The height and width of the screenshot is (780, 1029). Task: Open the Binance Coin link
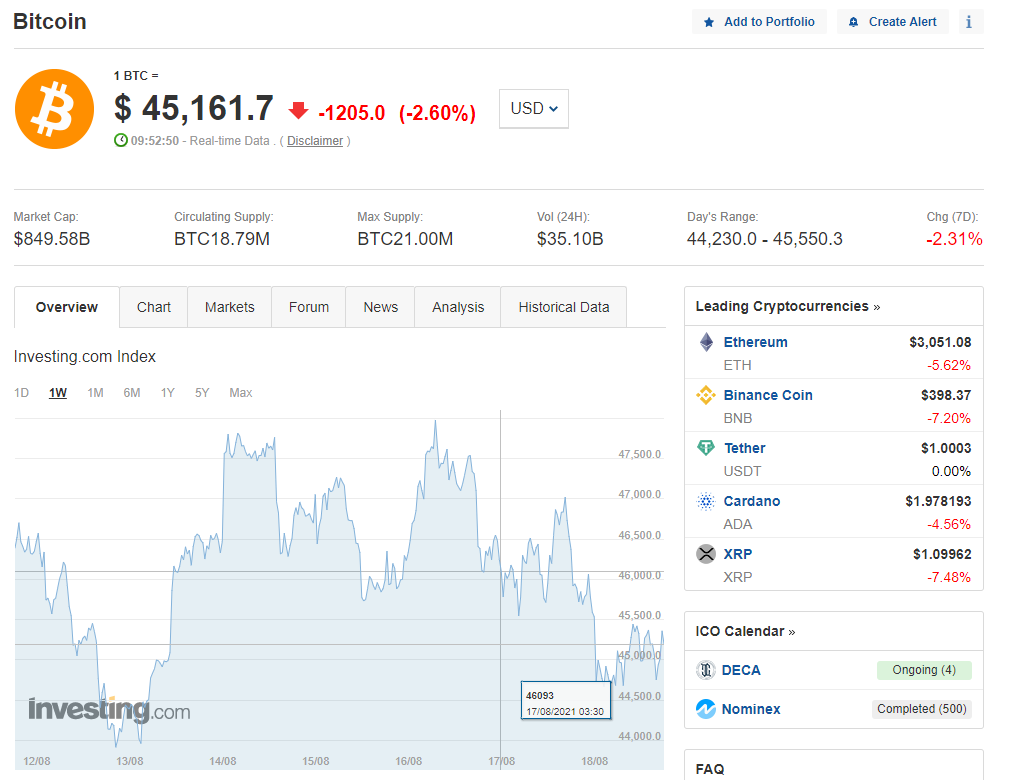[768, 395]
